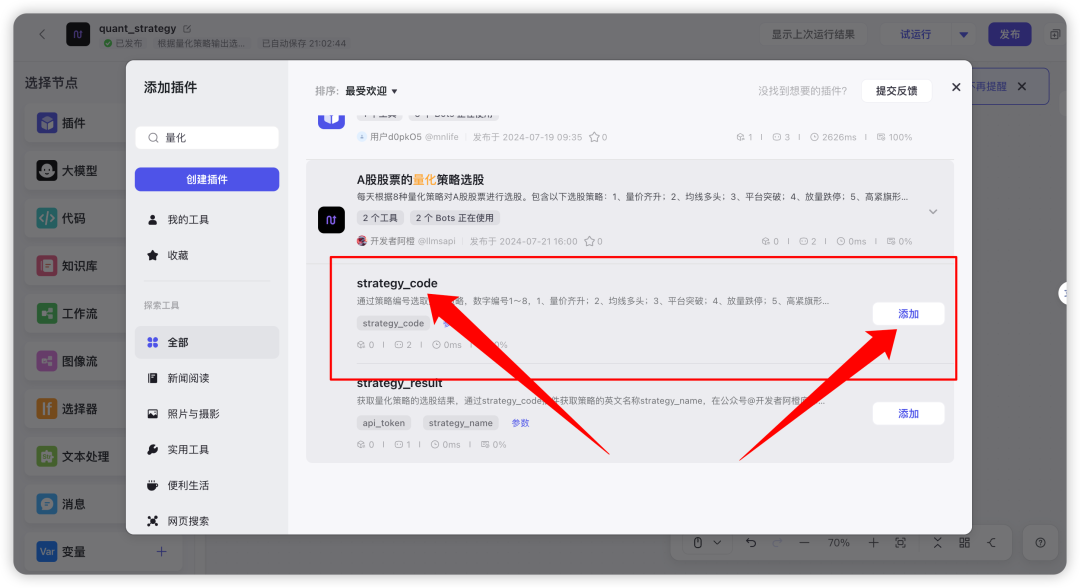Open the 参数 link for strategy_result
1080x588 pixels.
pos(520,423)
